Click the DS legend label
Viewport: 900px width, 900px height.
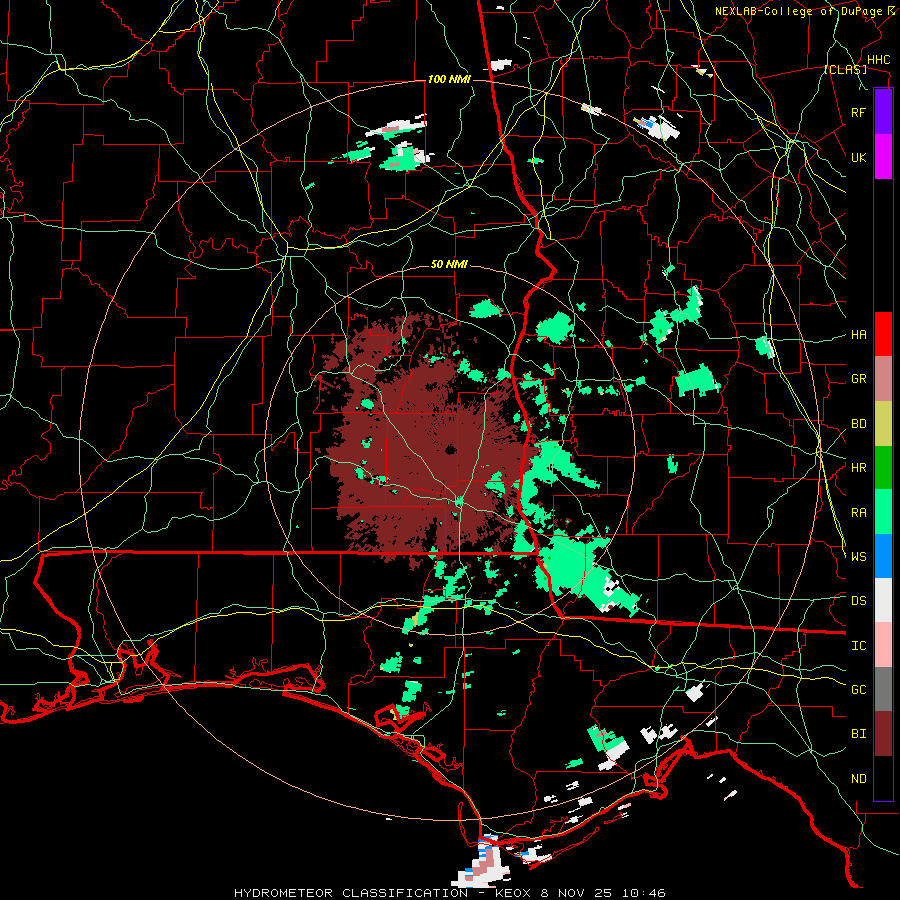click(858, 601)
